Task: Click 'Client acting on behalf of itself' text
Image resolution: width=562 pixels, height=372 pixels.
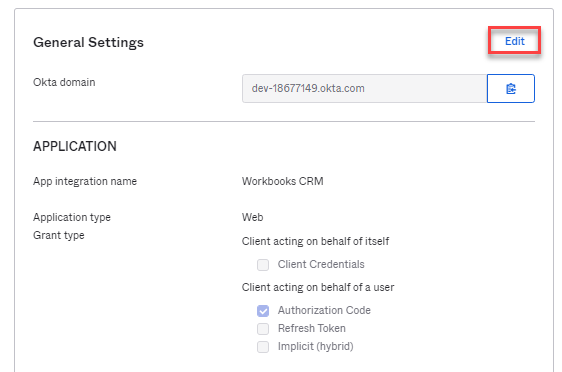Action: 315,241
